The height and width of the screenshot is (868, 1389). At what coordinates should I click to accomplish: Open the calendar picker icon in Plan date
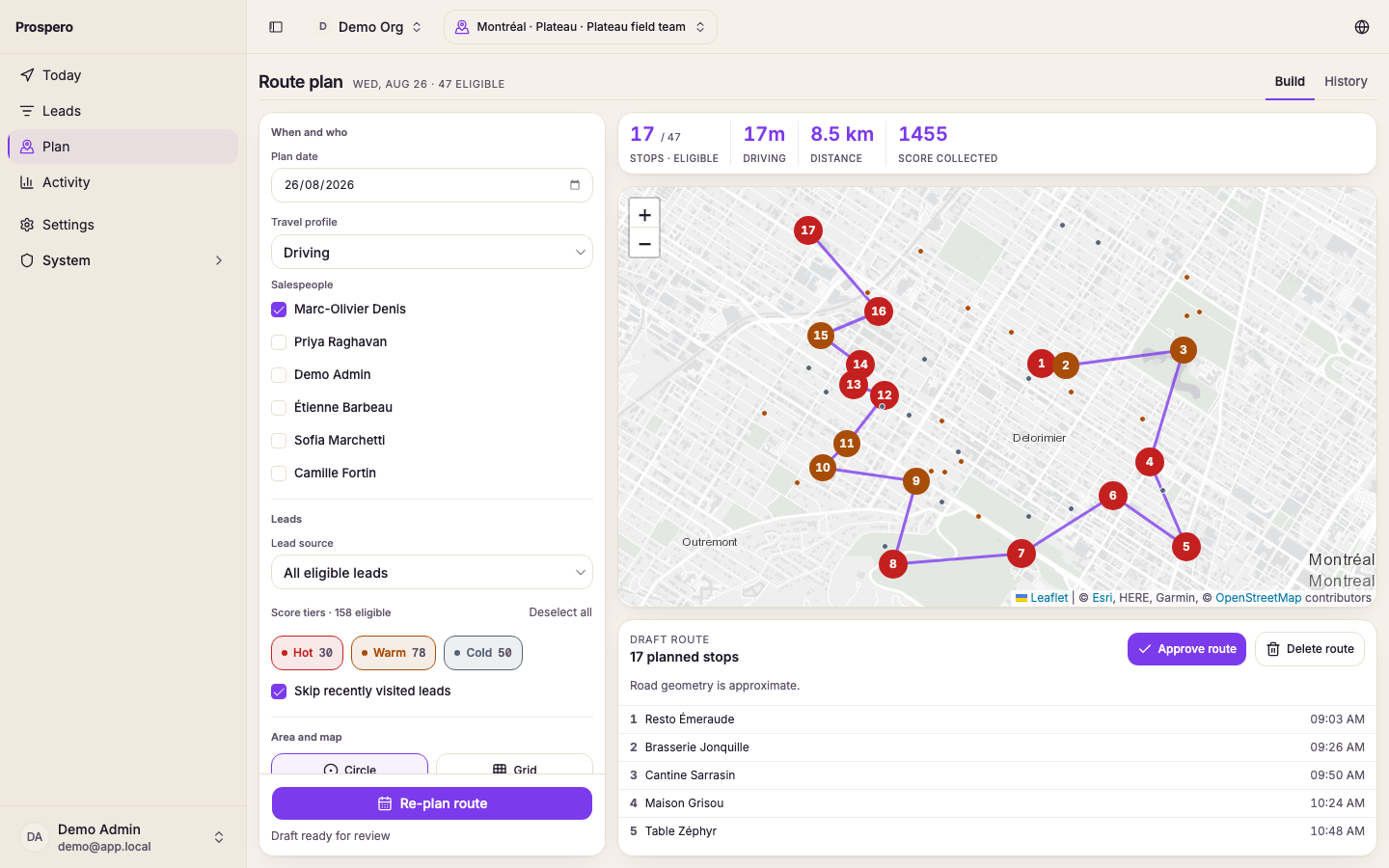575,185
